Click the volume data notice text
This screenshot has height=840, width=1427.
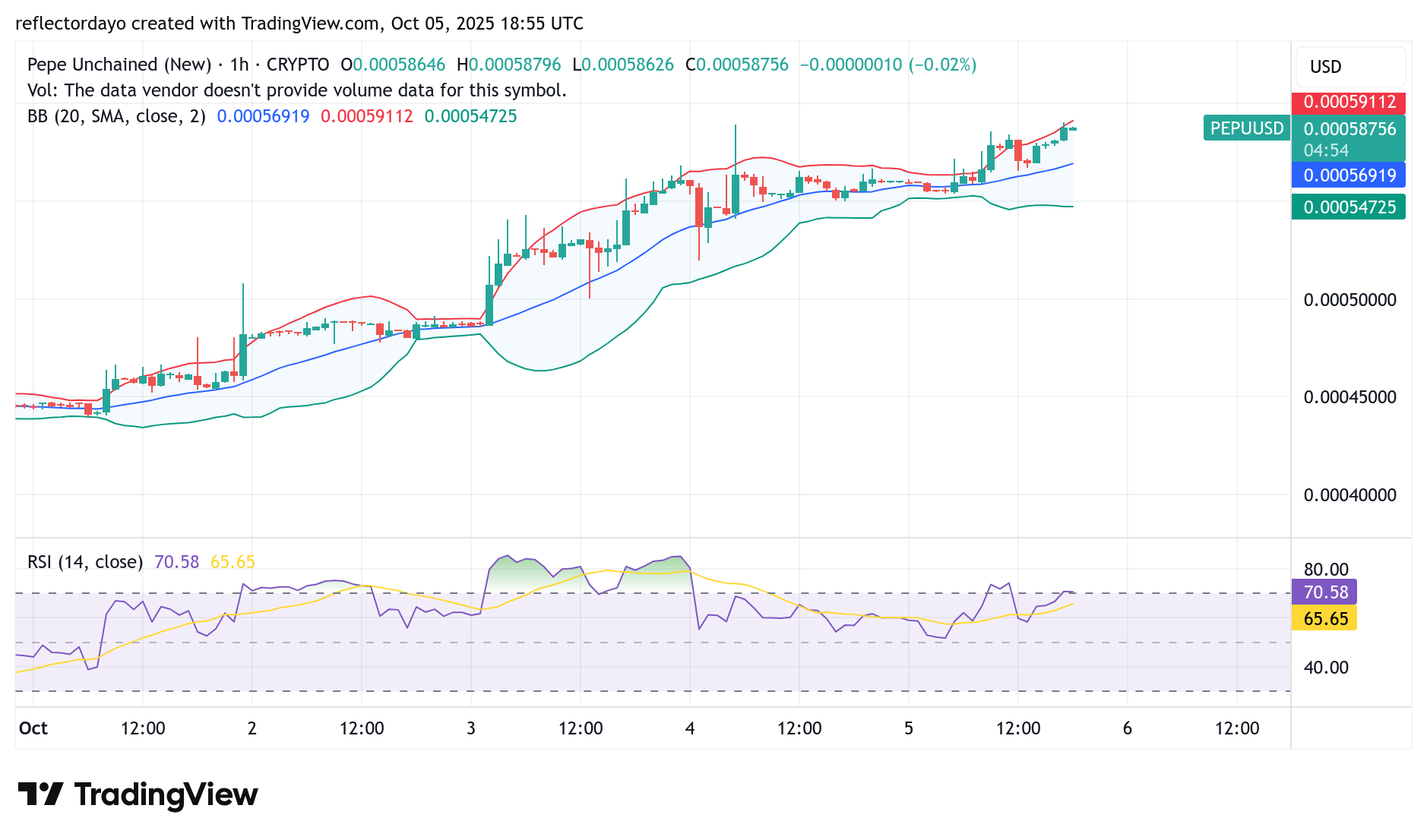tap(297, 90)
